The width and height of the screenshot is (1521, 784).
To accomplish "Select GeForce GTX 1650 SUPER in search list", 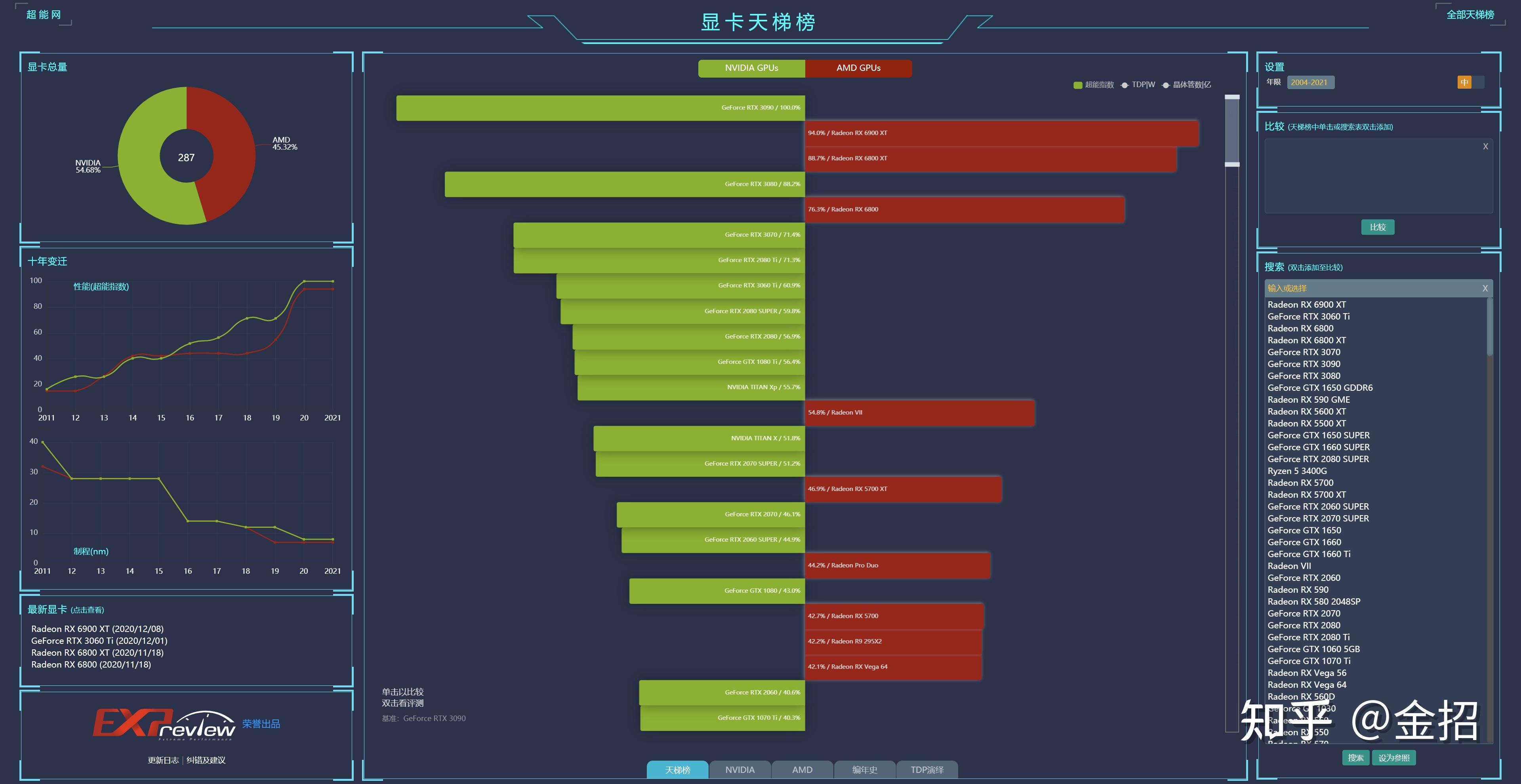I will pyautogui.click(x=1319, y=435).
